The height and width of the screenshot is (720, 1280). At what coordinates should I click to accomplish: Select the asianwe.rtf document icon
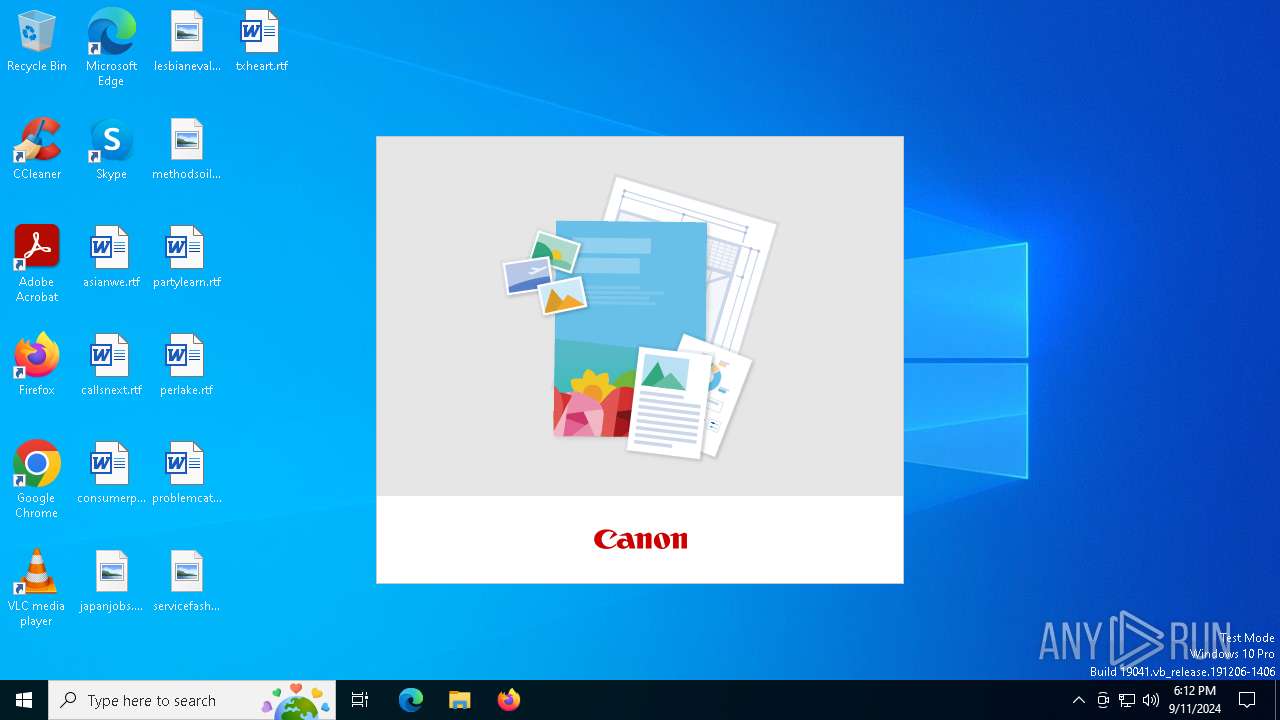click(111, 257)
